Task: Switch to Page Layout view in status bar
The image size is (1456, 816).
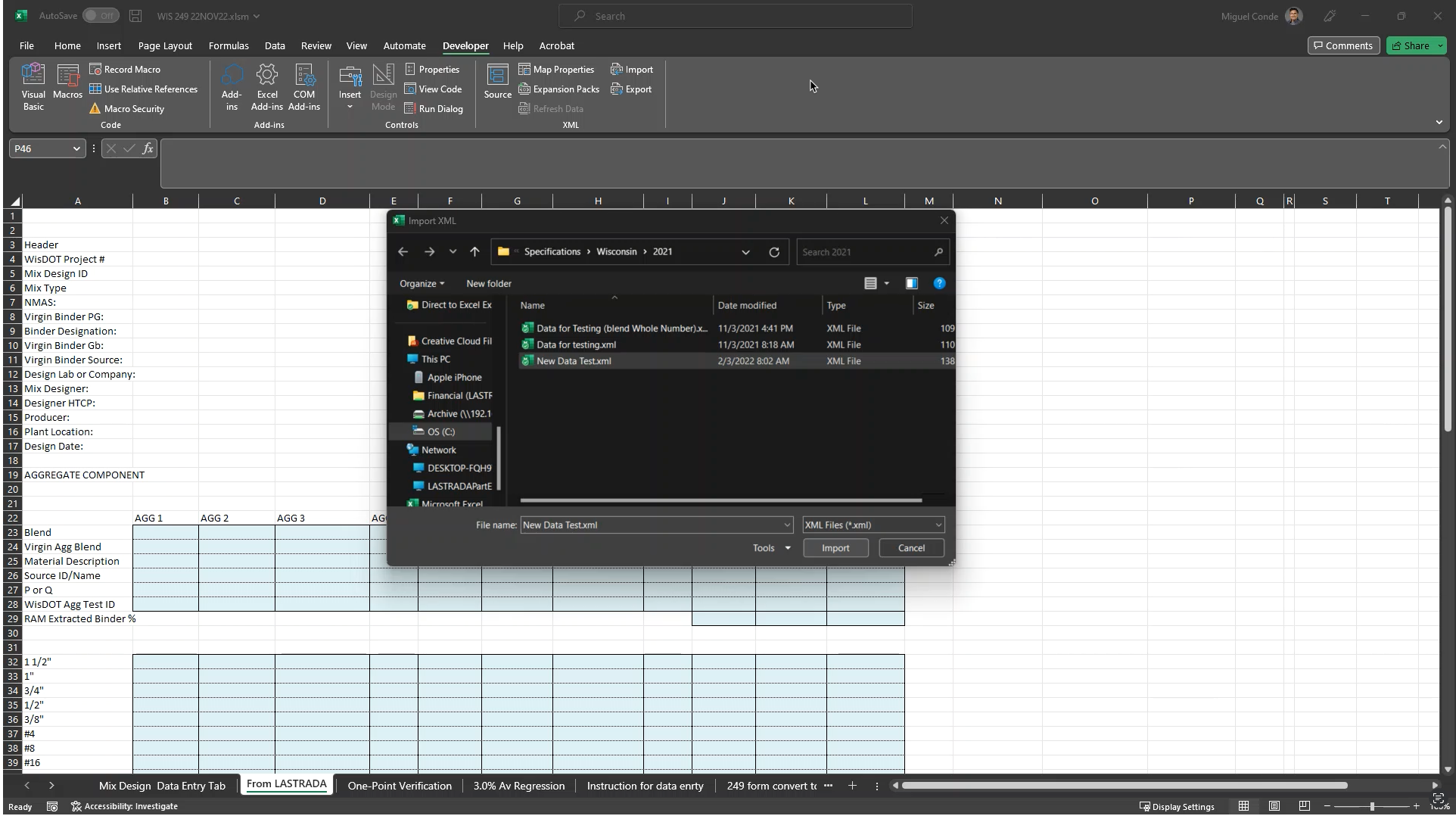Action: (x=1274, y=806)
